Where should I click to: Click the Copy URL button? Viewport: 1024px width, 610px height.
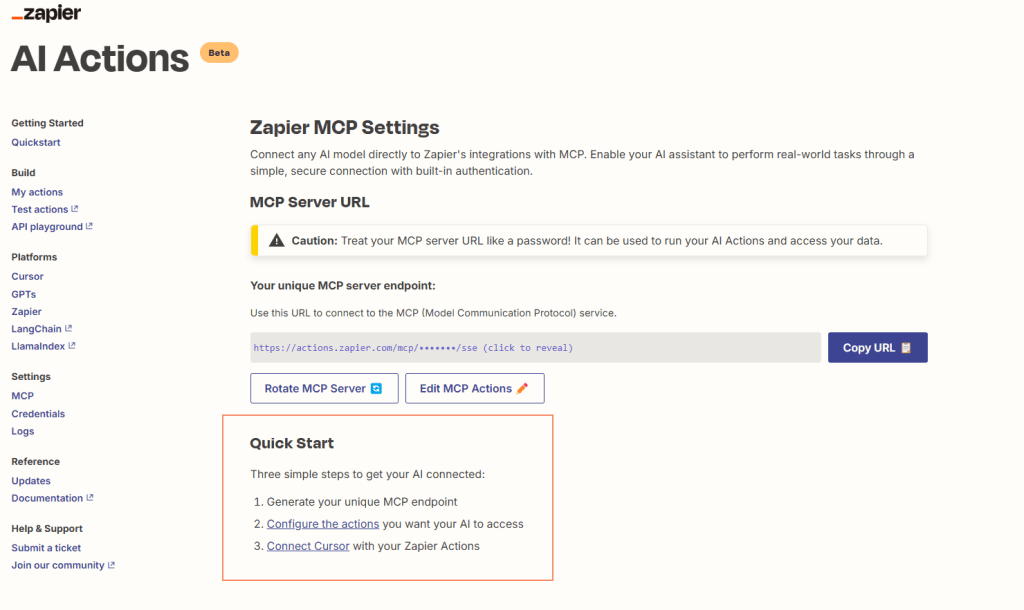877,348
